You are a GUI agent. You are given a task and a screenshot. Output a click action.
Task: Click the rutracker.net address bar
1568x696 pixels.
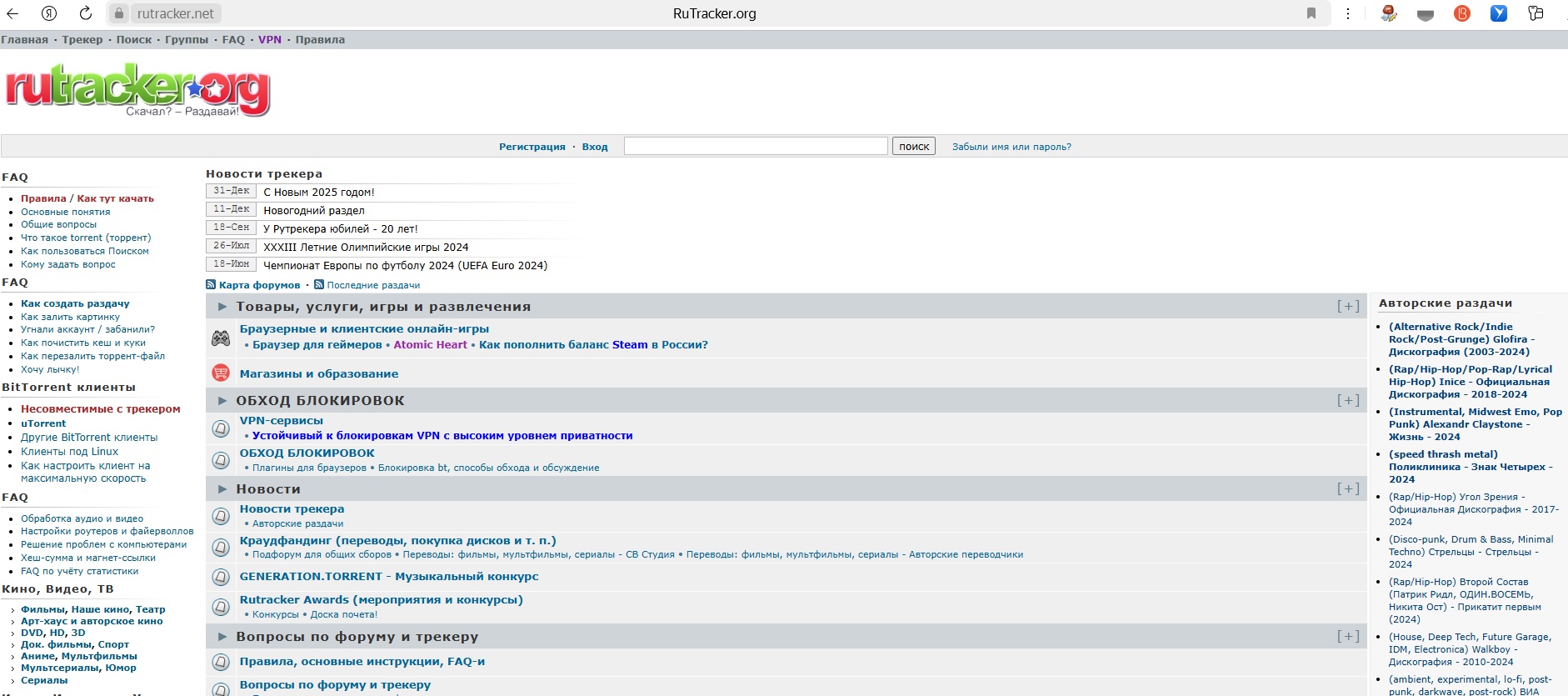(x=176, y=13)
